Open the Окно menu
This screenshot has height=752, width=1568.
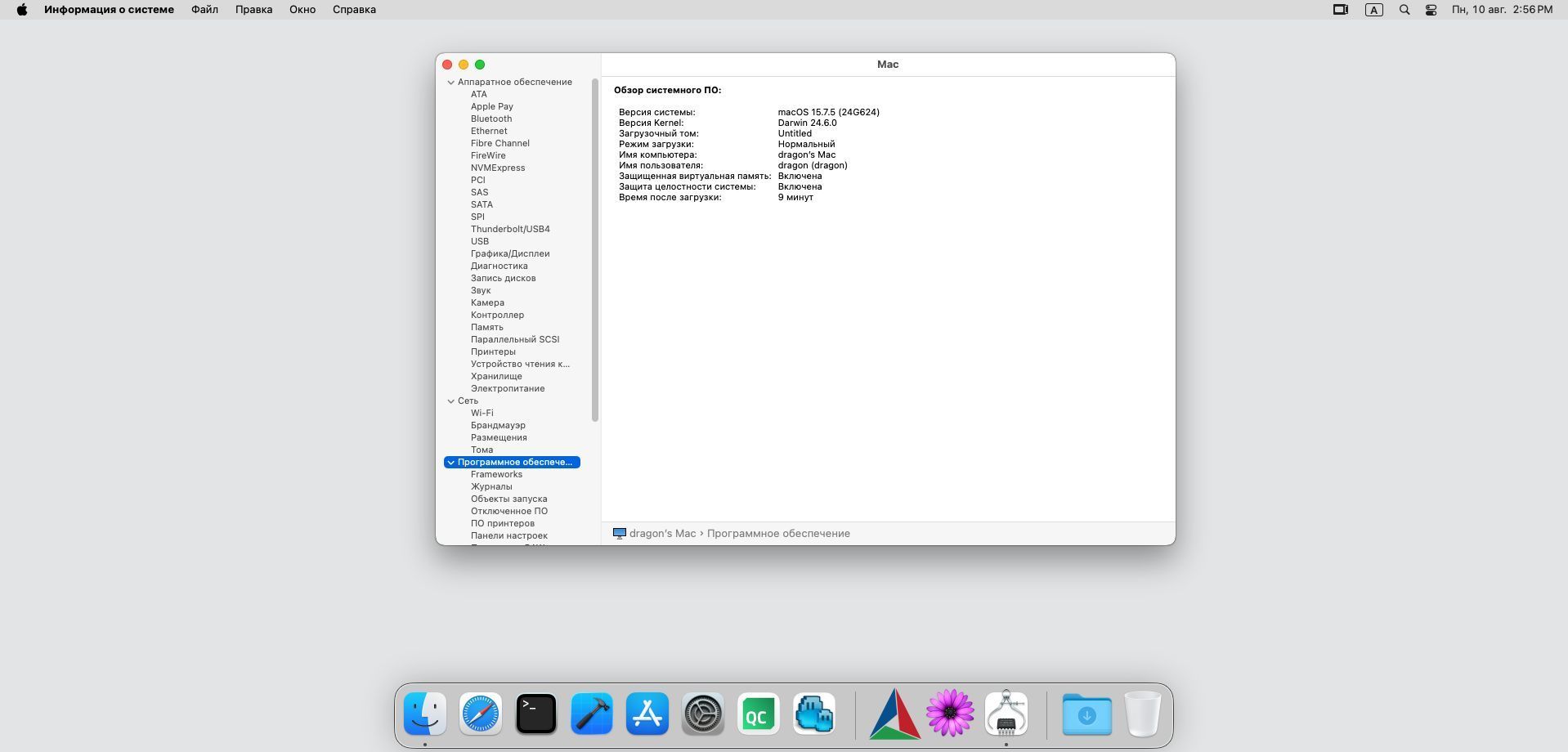coord(302,10)
